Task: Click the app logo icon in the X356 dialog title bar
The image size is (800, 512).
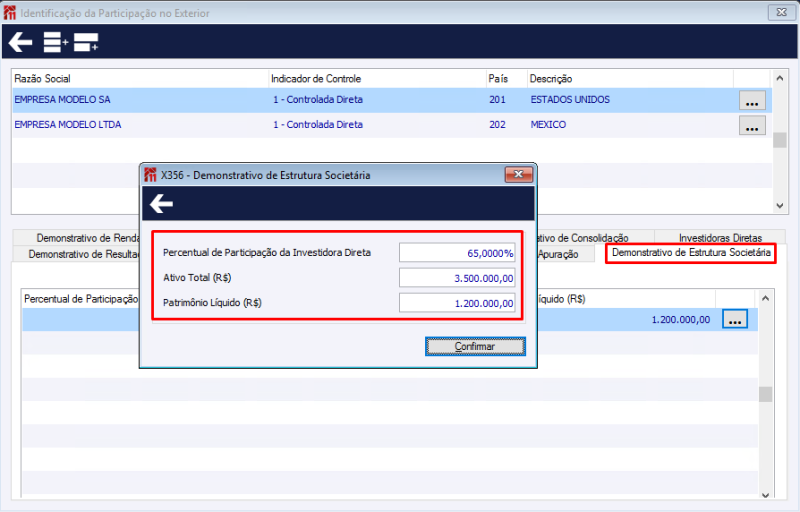Action: (150, 175)
